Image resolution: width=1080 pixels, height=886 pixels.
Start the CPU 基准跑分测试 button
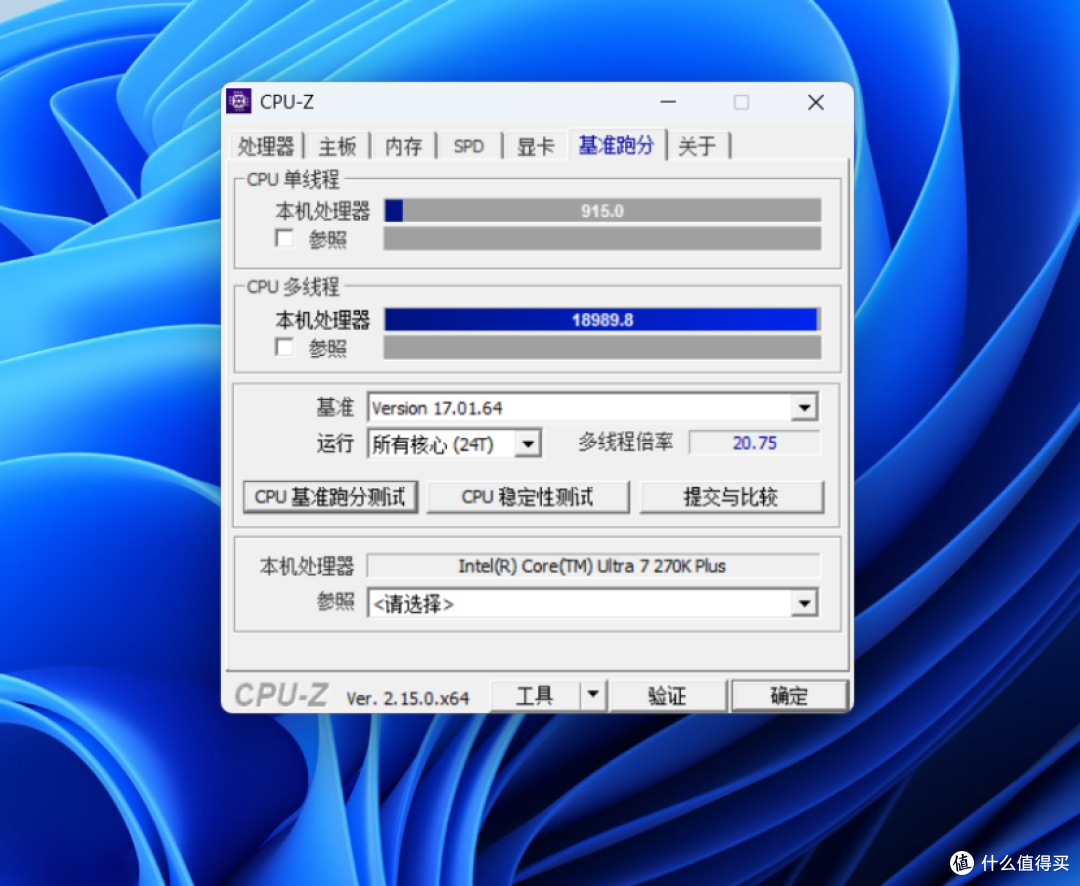click(x=331, y=497)
